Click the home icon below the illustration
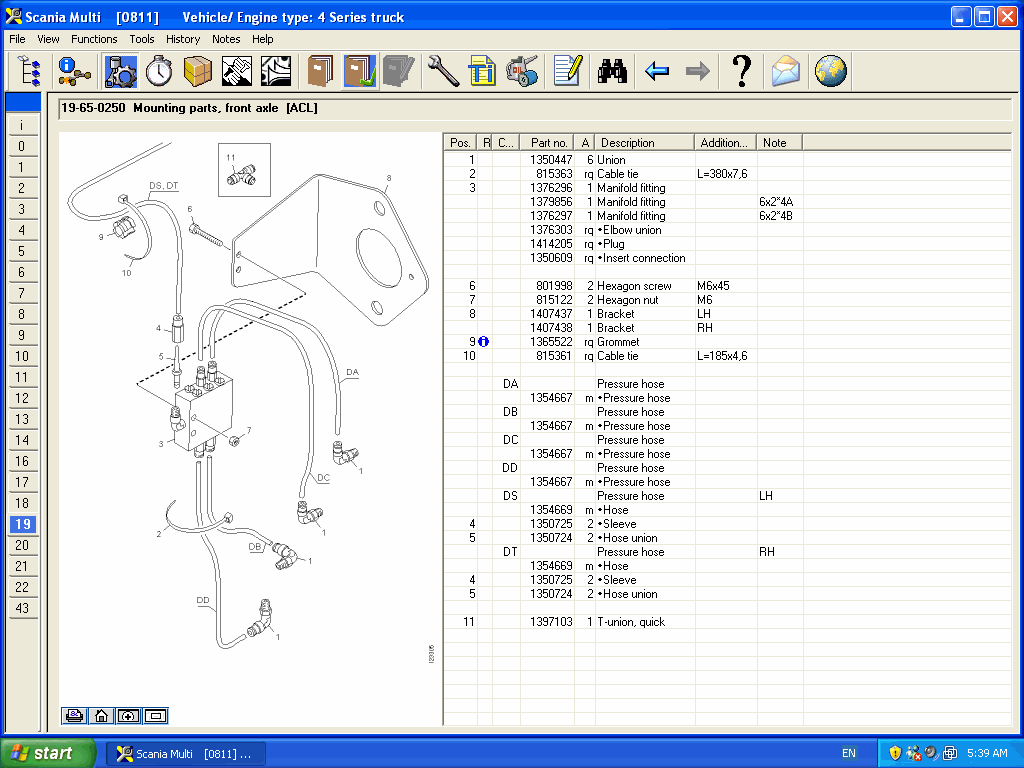1024x768 pixels. click(x=101, y=716)
